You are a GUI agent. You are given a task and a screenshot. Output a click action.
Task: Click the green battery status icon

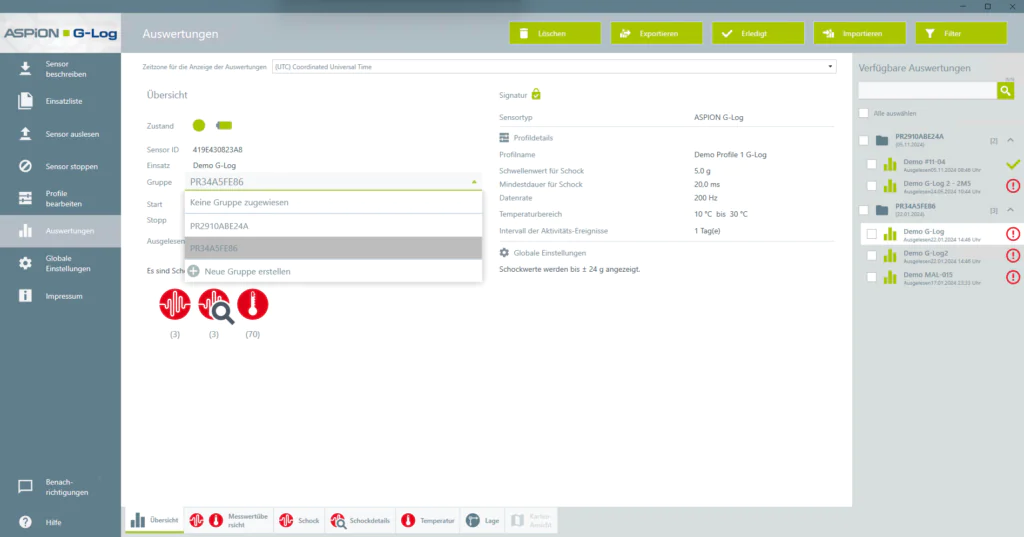[x=224, y=125]
